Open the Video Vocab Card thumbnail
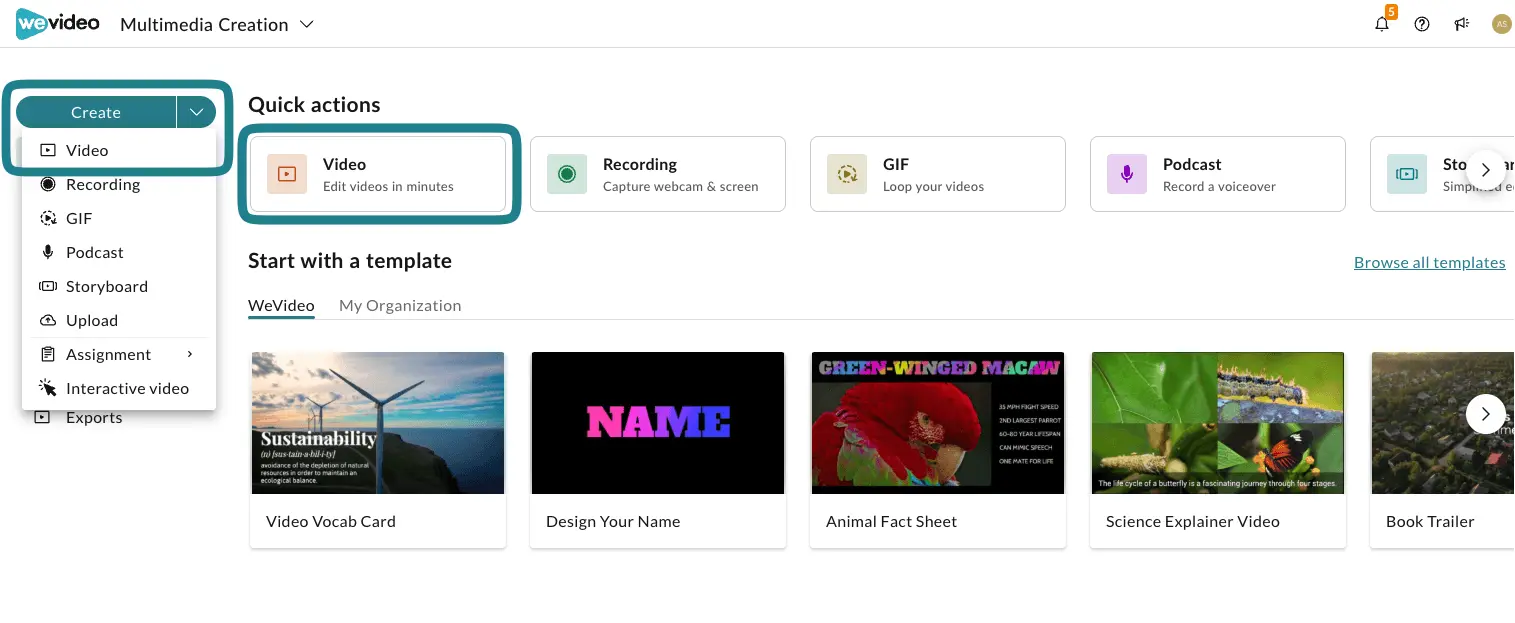Screen dimensions: 1515x623 [378, 423]
